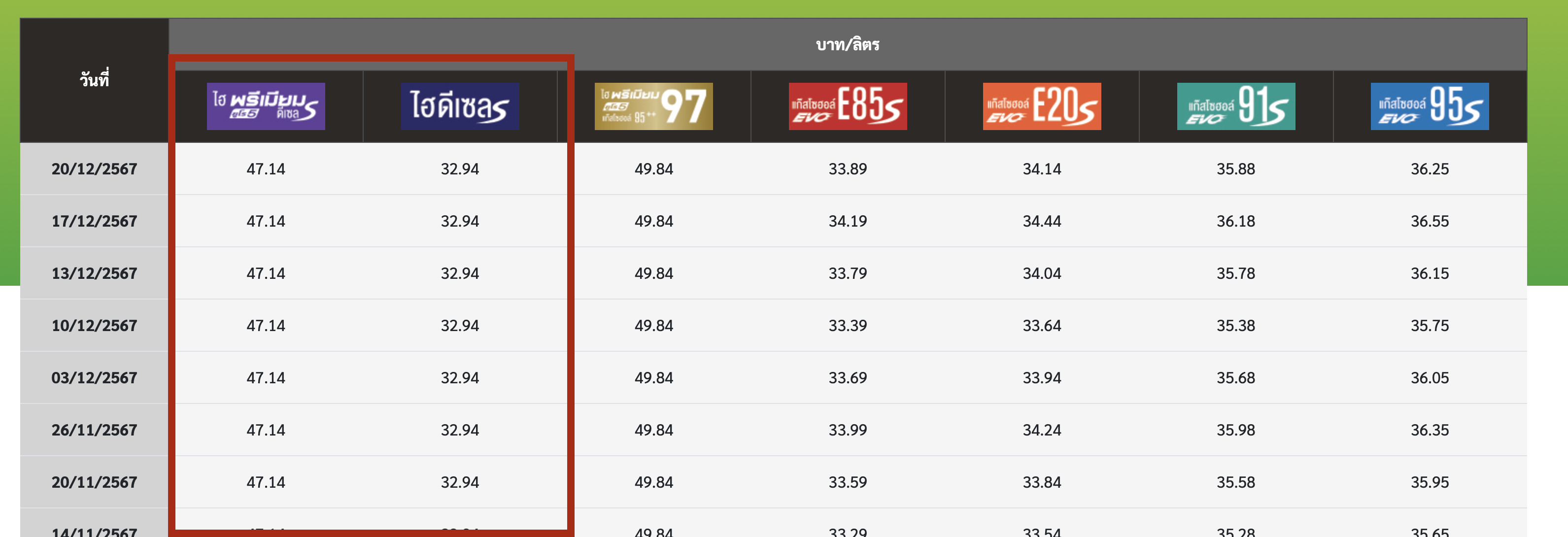Click E85 price 34.19

[847, 221]
